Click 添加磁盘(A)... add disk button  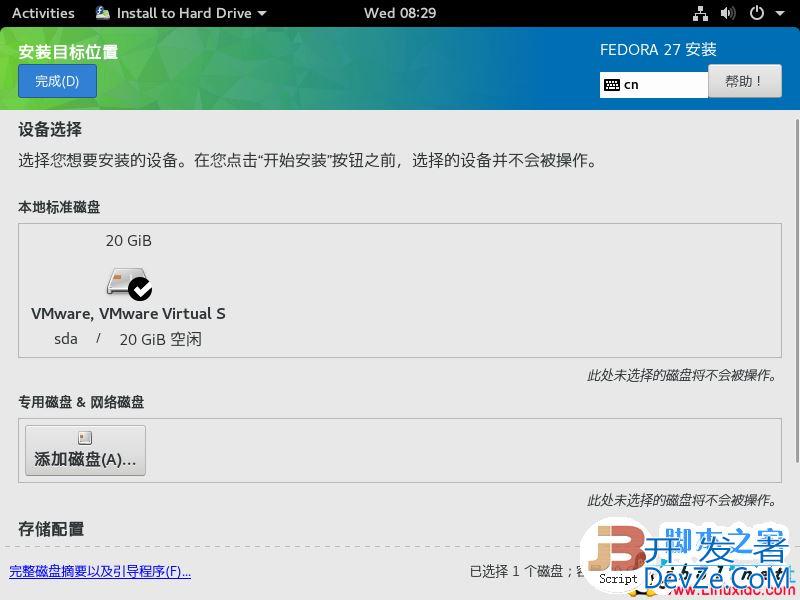coord(85,451)
